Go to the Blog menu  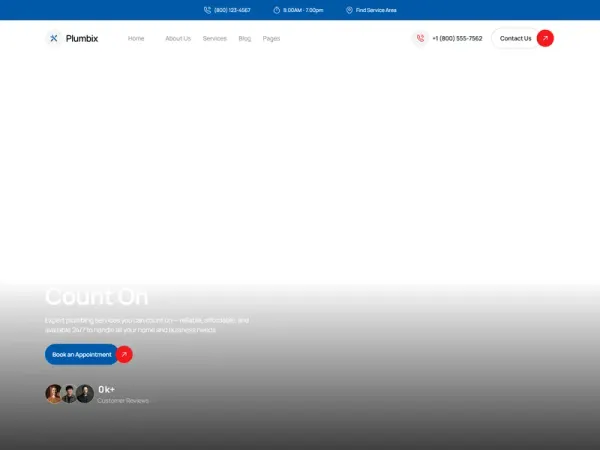245,38
